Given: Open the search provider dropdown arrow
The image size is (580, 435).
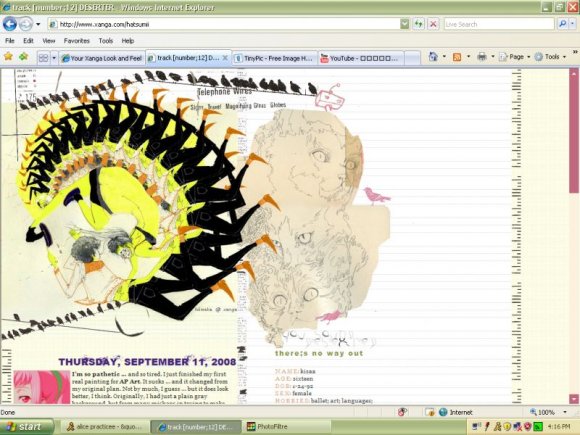Looking at the screenshot, I should coord(573,24).
